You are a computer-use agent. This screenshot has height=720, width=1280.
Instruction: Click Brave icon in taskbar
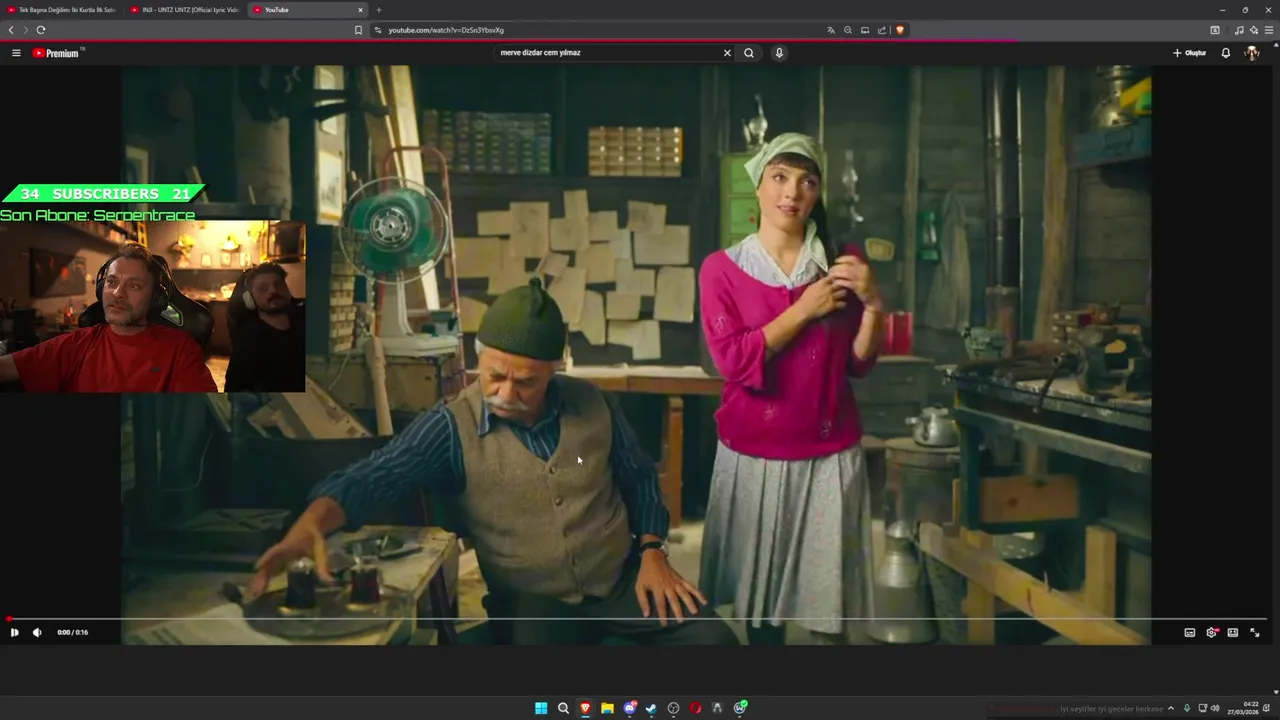585,708
